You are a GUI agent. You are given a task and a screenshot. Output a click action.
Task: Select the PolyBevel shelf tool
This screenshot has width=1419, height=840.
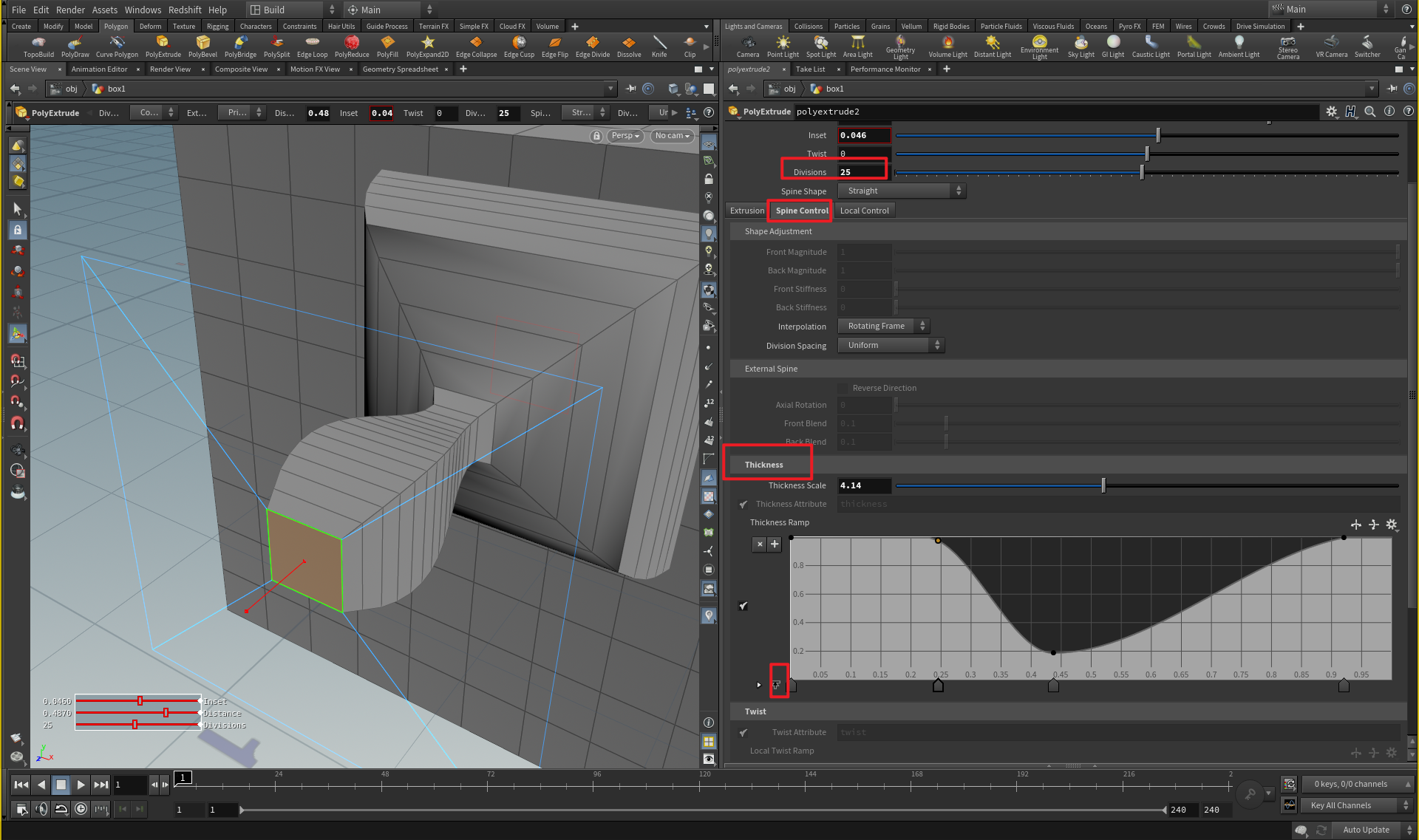coord(203,46)
